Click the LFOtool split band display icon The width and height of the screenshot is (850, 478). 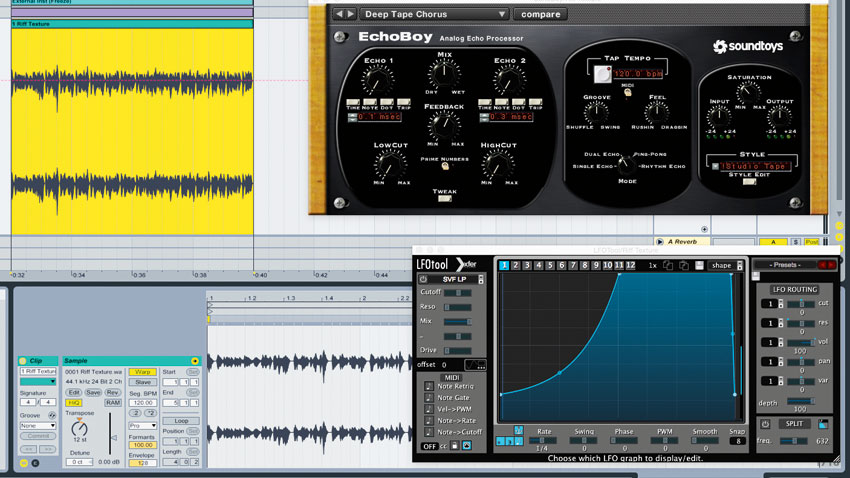coord(823,424)
